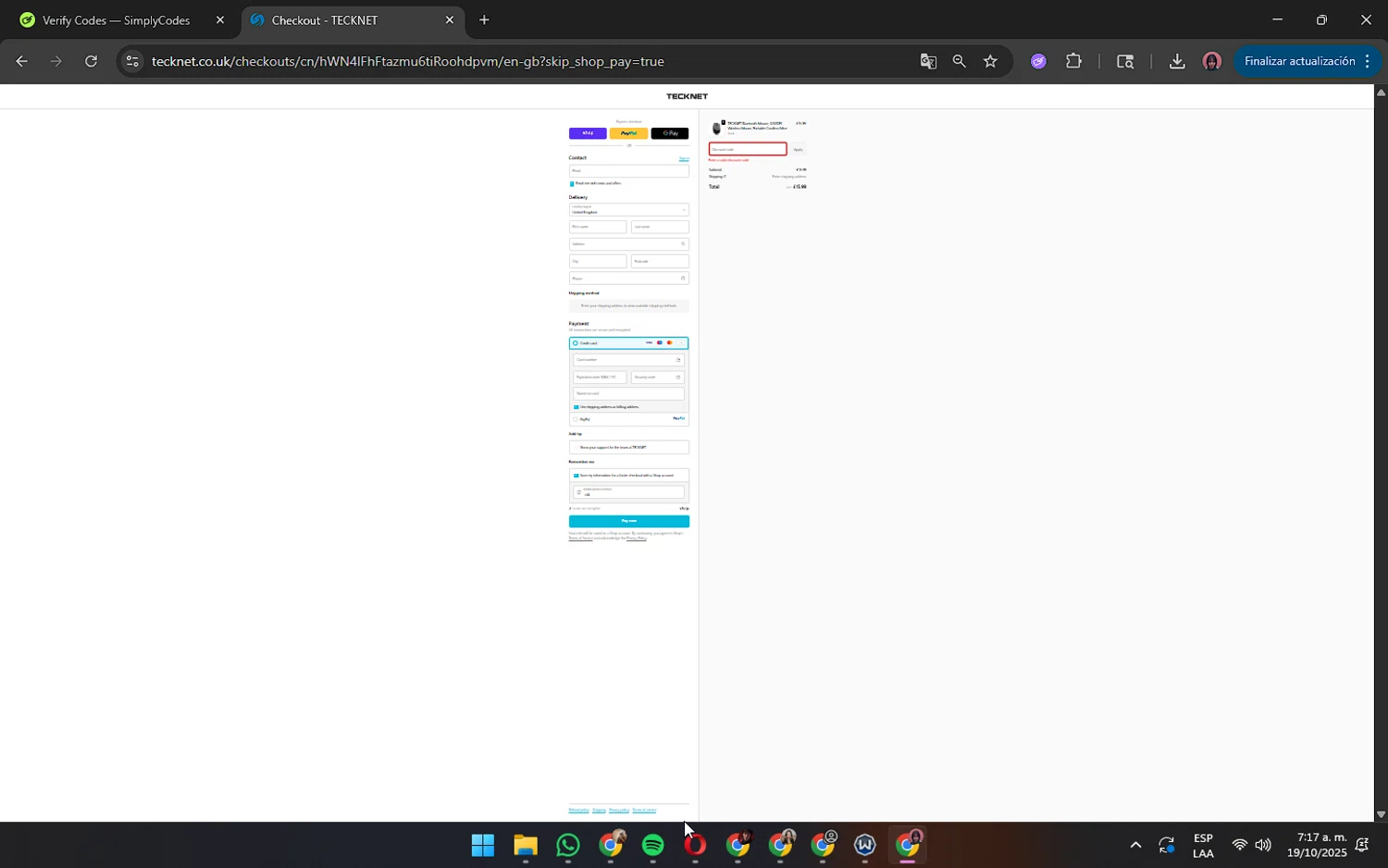Image resolution: width=1388 pixels, height=868 pixels.
Task: Select the Credit card radio button
Action: click(x=576, y=343)
